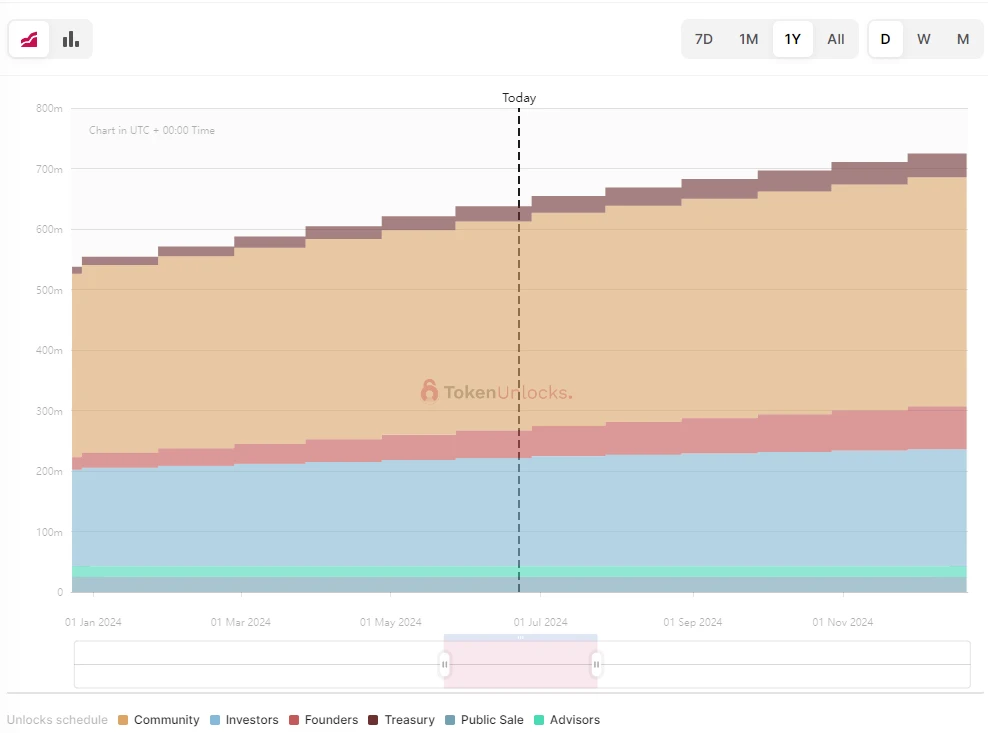The image size is (988, 733).
Task: Choose the 1Y time range
Action: coord(792,39)
